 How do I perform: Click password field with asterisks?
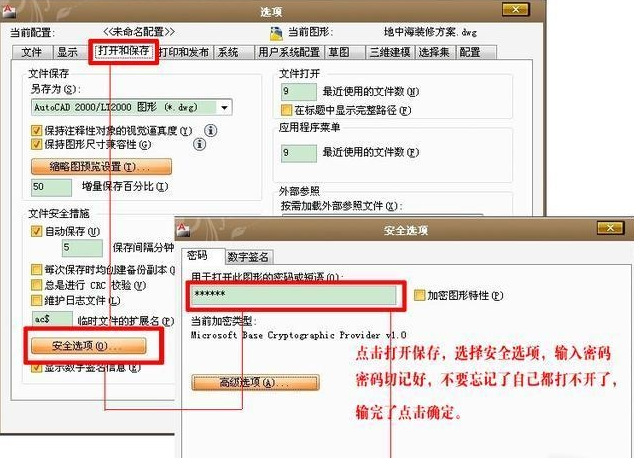coord(294,295)
